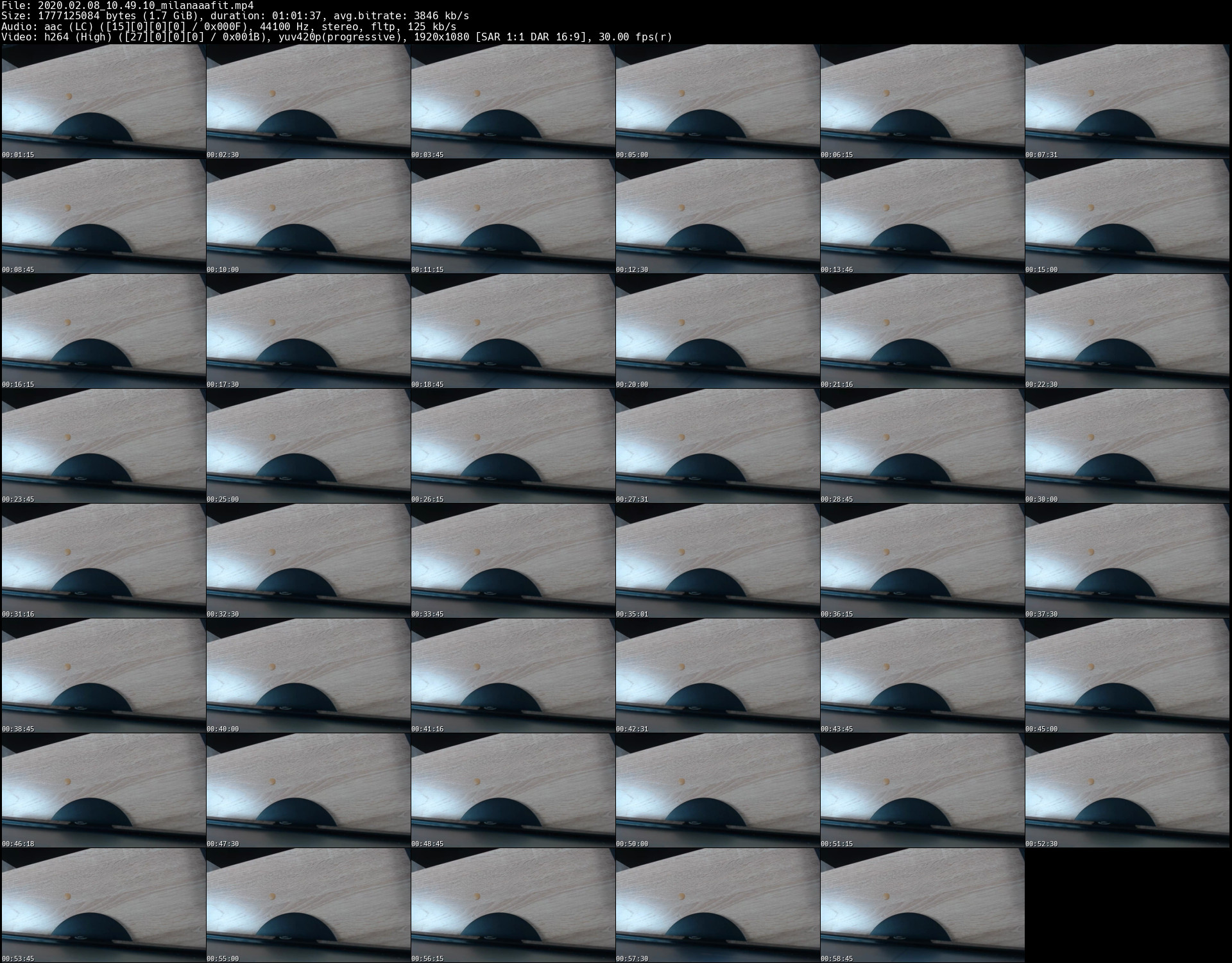The width and height of the screenshot is (1232, 963).
Task: Choose the video frame at 00:25:00
Action: (x=308, y=446)
